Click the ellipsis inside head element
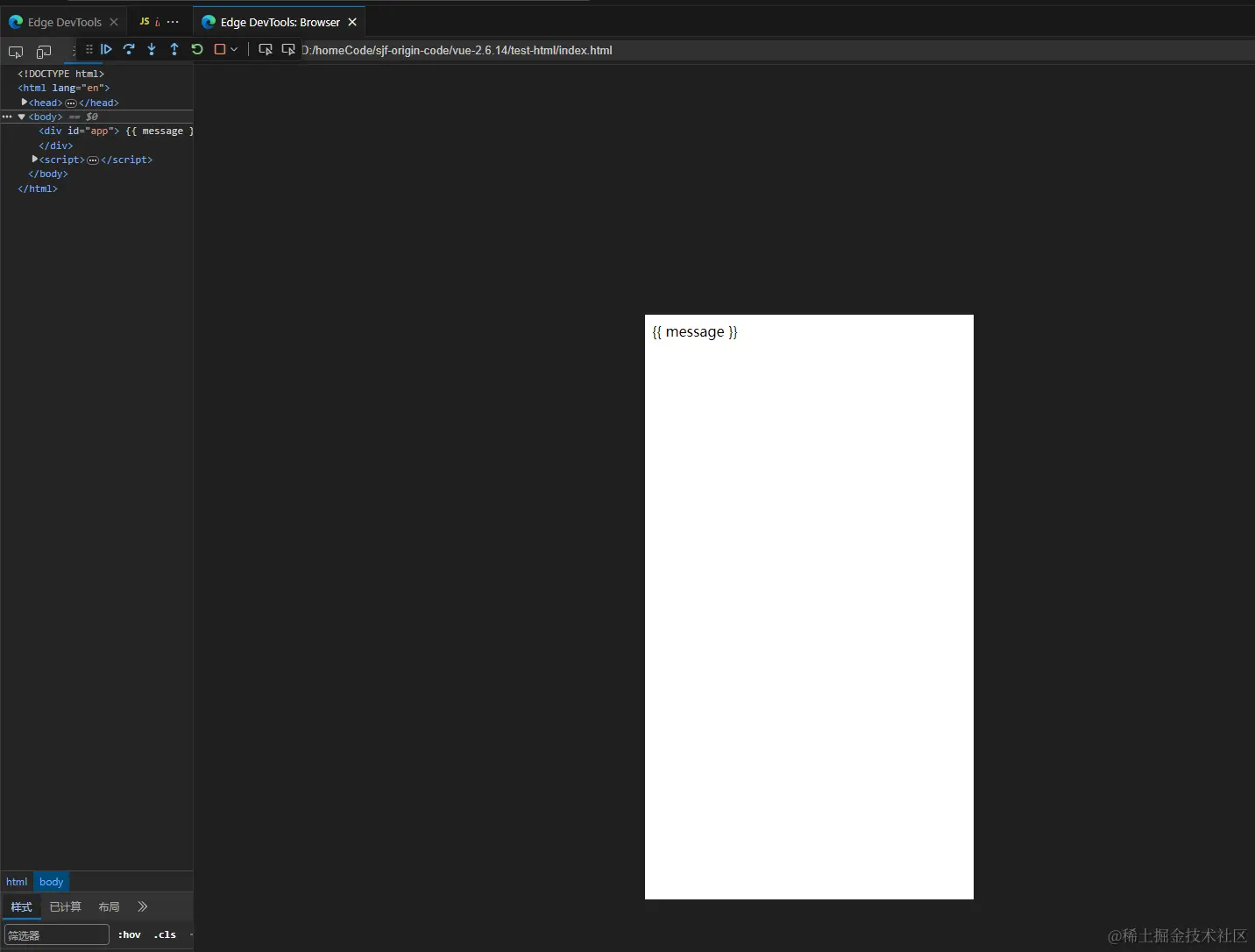Viewport: 1255px width, 952px height. tap(71, 103)
